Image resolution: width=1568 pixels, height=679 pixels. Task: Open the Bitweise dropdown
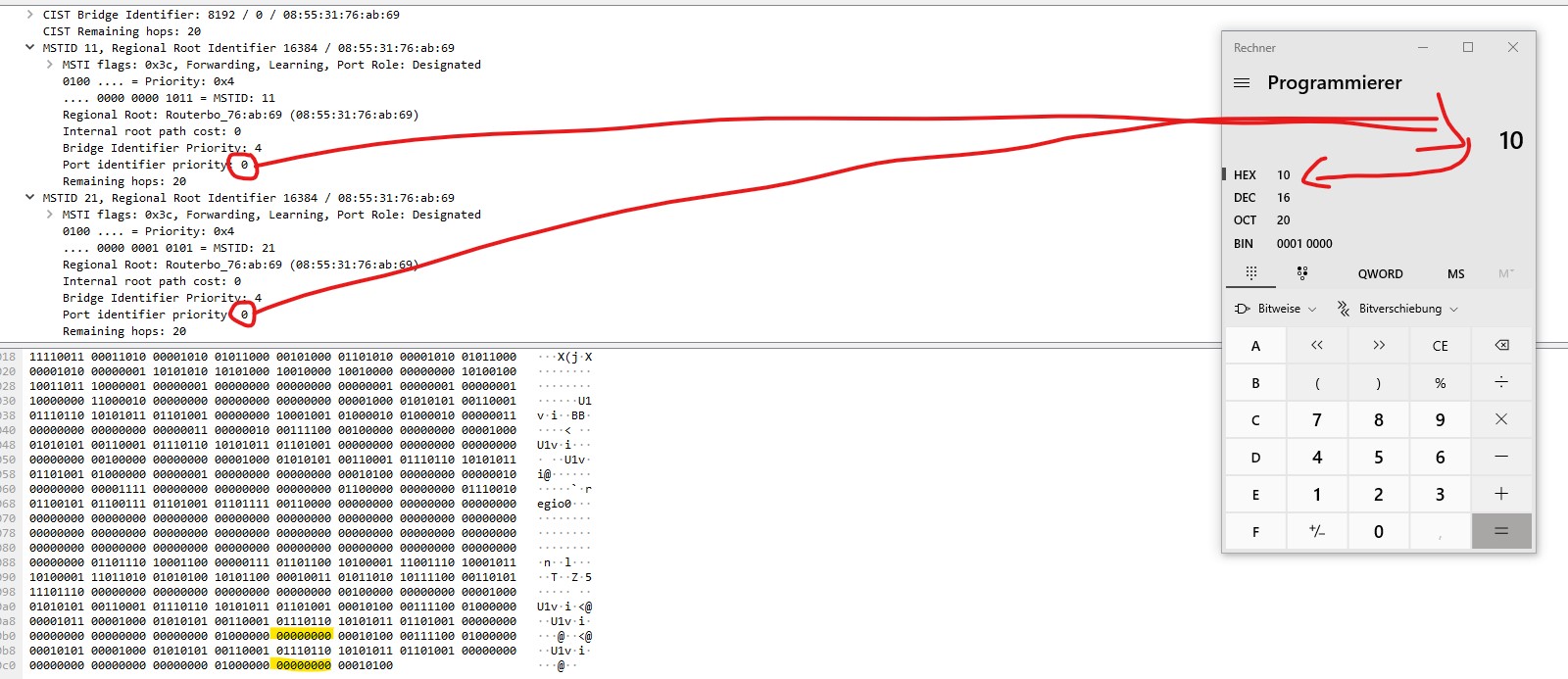coord(1275,309)
